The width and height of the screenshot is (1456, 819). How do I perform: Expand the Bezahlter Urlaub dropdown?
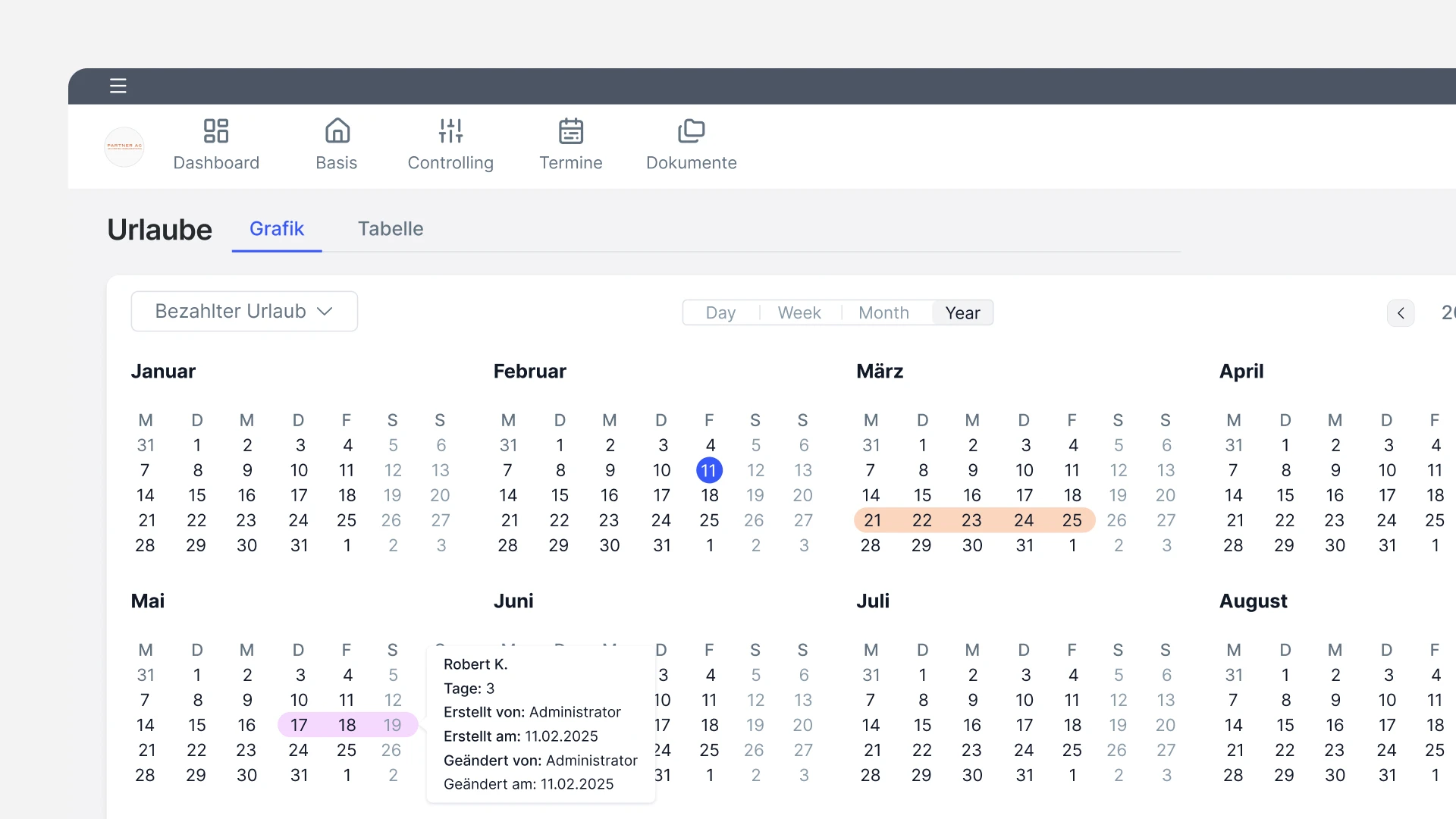244,311
